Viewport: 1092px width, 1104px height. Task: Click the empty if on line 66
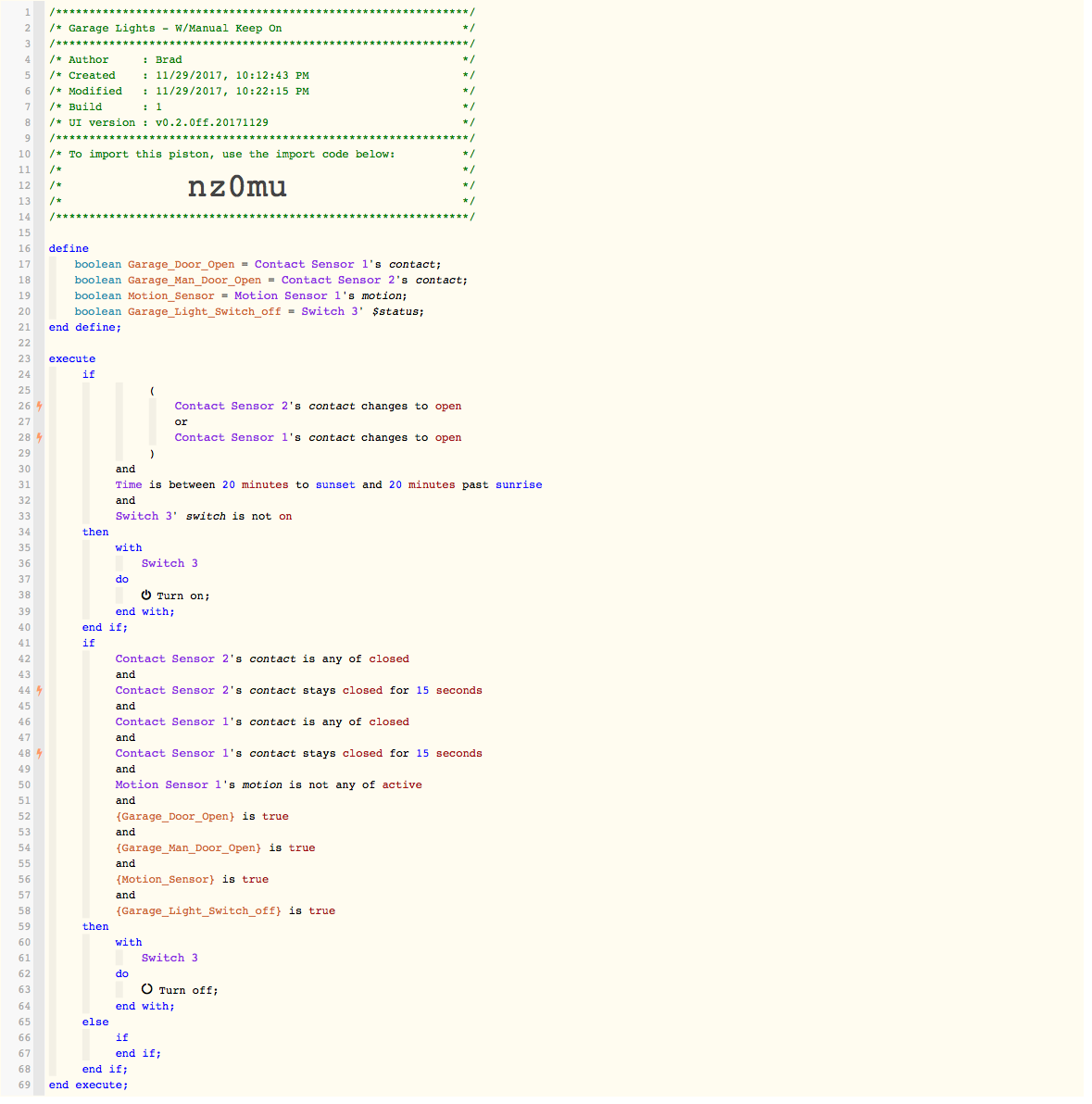[x=122, y=1038]
